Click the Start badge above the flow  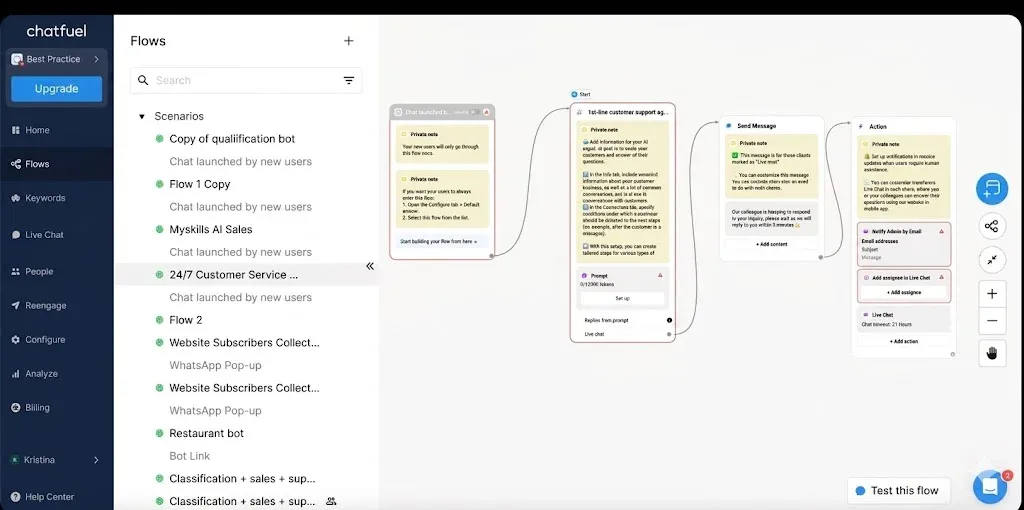coord(581,94)
